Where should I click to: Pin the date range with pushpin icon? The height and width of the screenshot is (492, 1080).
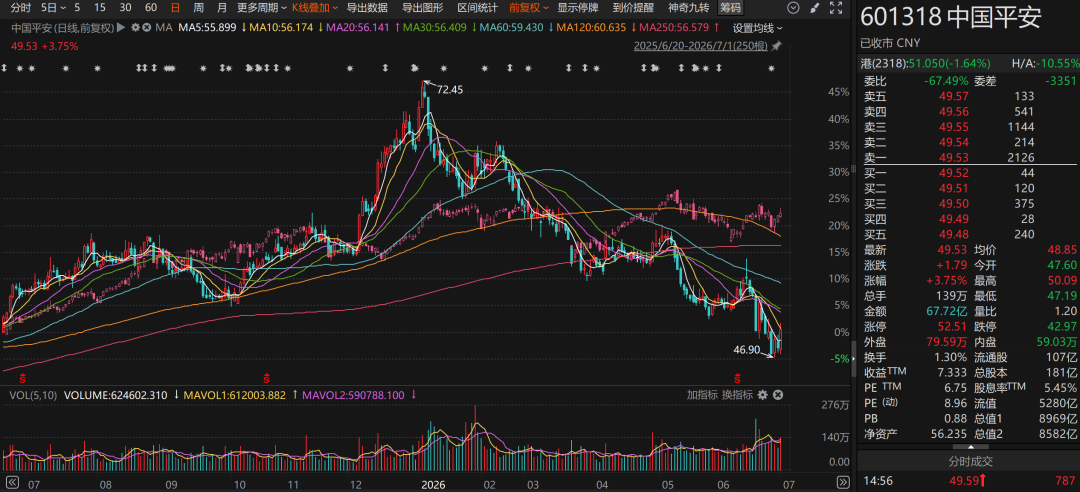[777, 46]
